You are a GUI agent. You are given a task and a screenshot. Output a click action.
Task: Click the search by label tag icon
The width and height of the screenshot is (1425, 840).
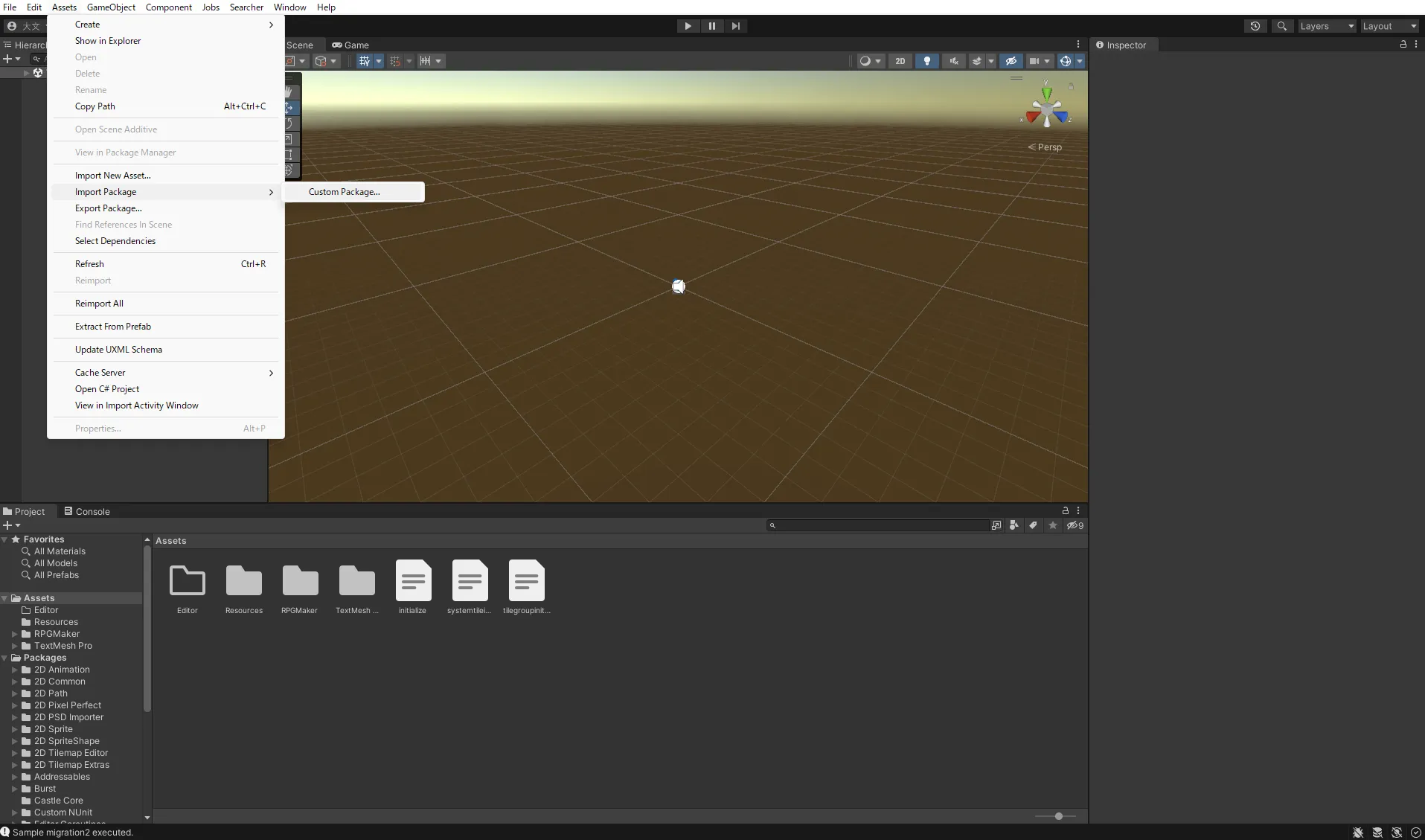point(1034,525)
